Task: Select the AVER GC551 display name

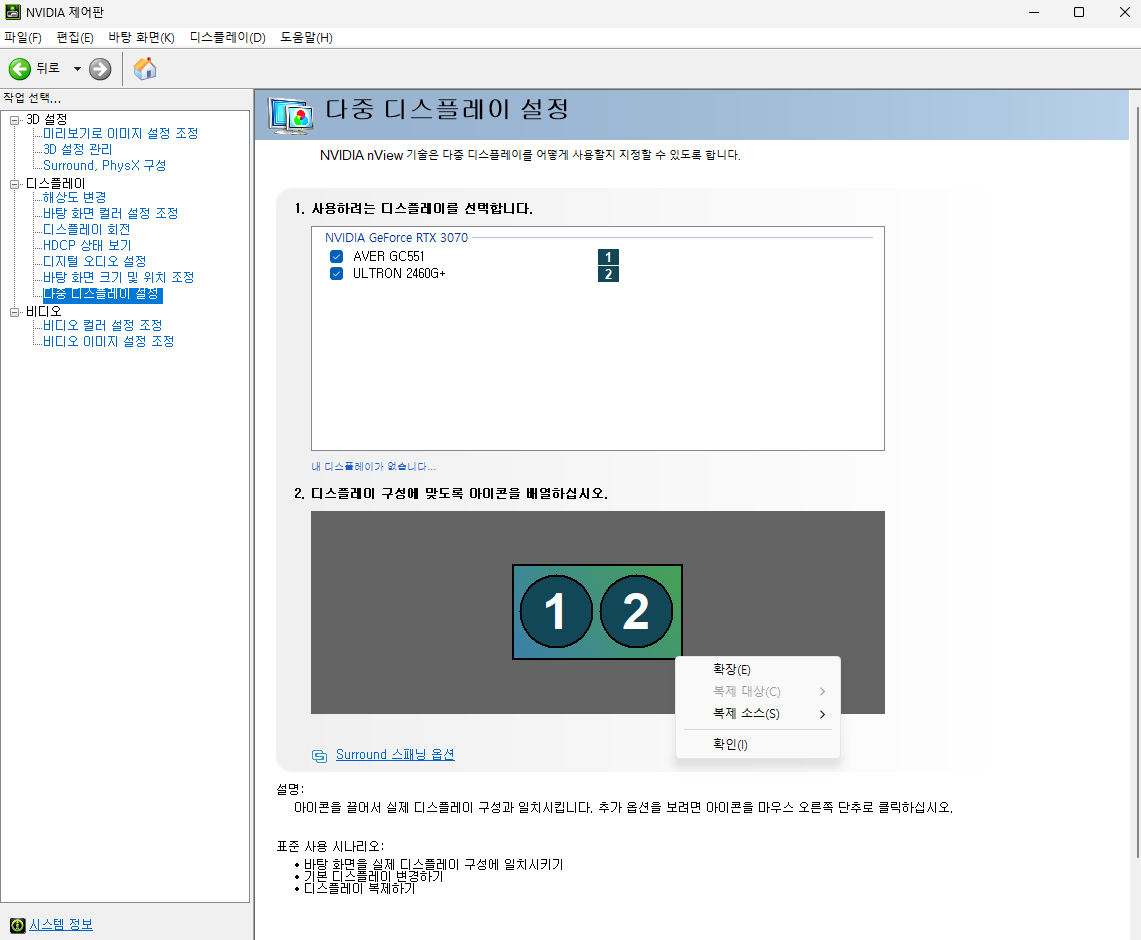Action: (x=389, y=256)
